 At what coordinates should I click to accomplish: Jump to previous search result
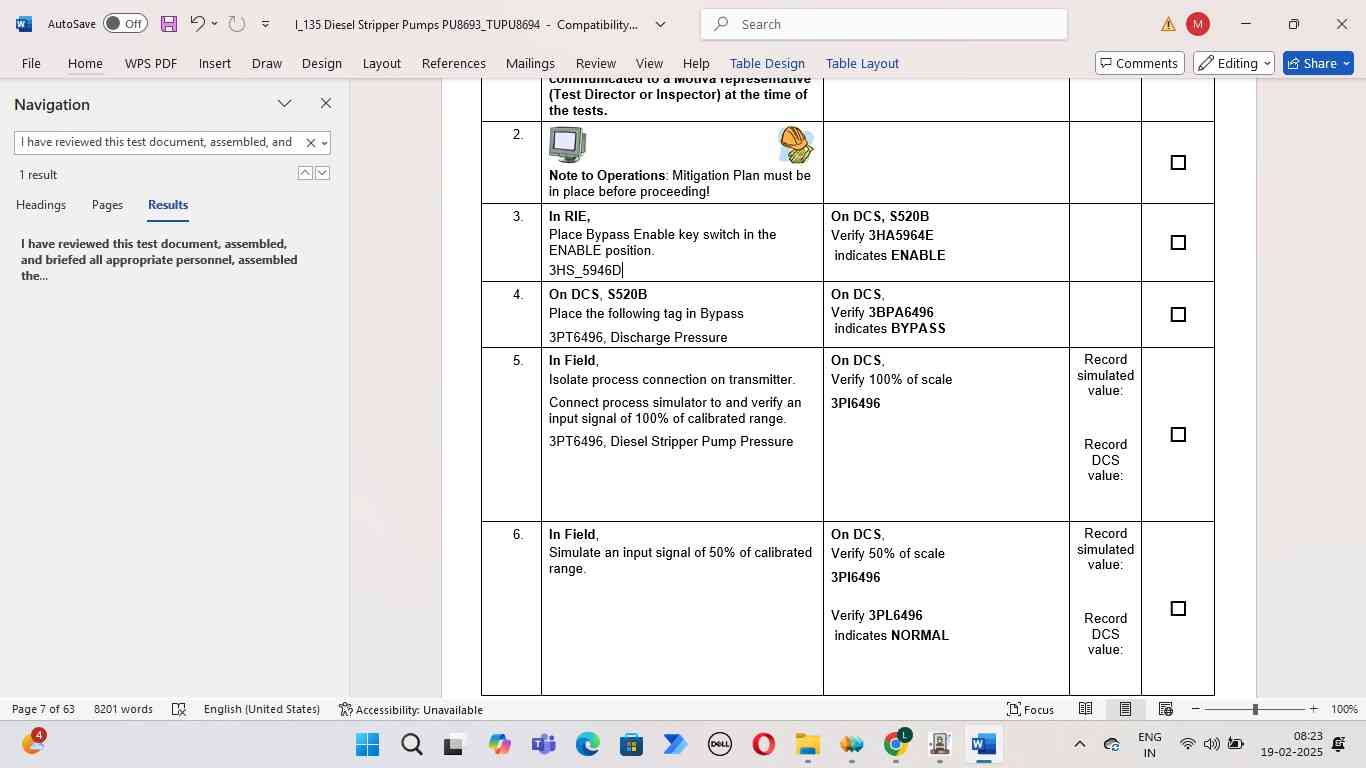[305, 173]
